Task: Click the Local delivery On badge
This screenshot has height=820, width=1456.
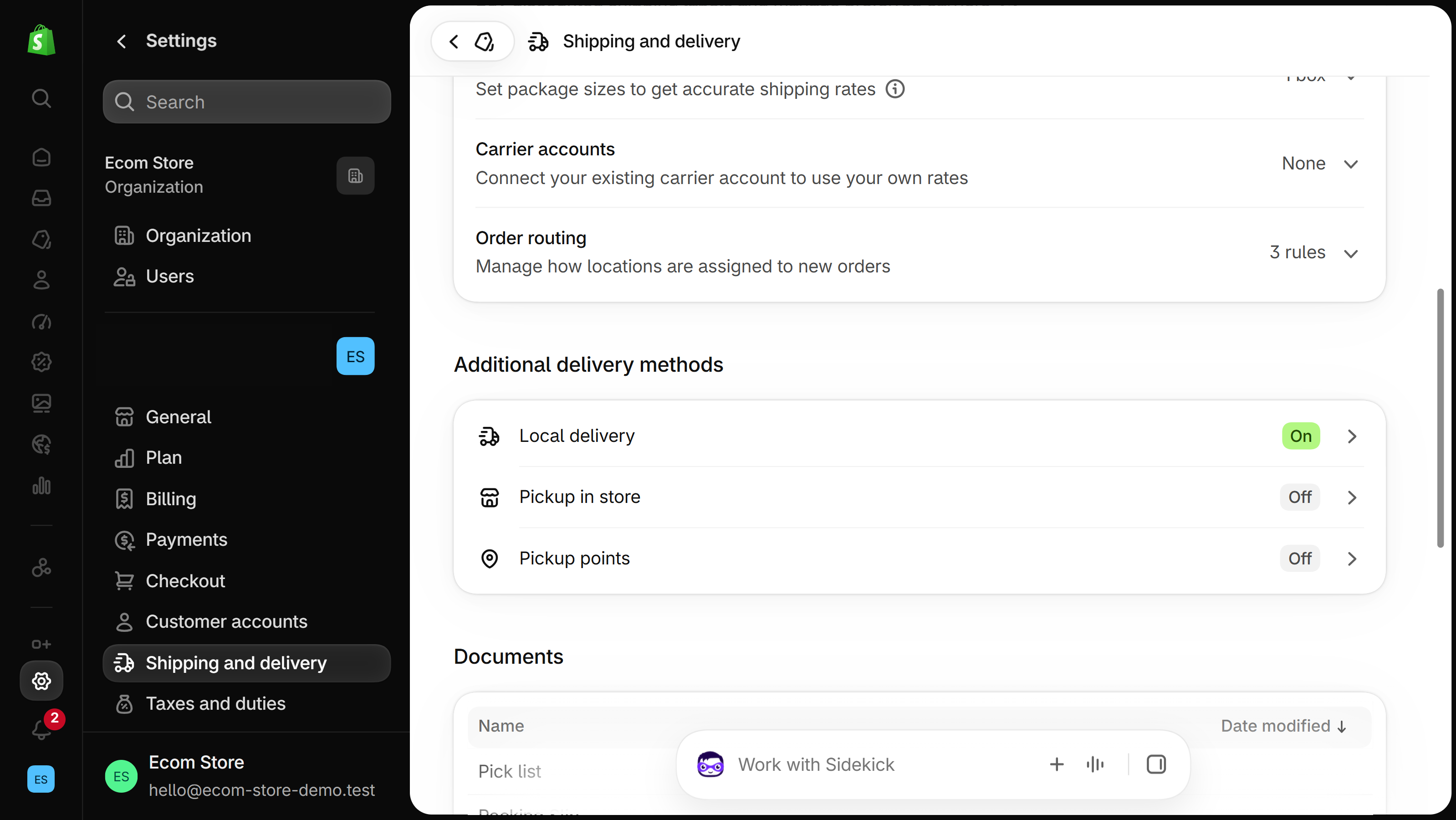Action: pyautogui.click(x=1301, y=436)
